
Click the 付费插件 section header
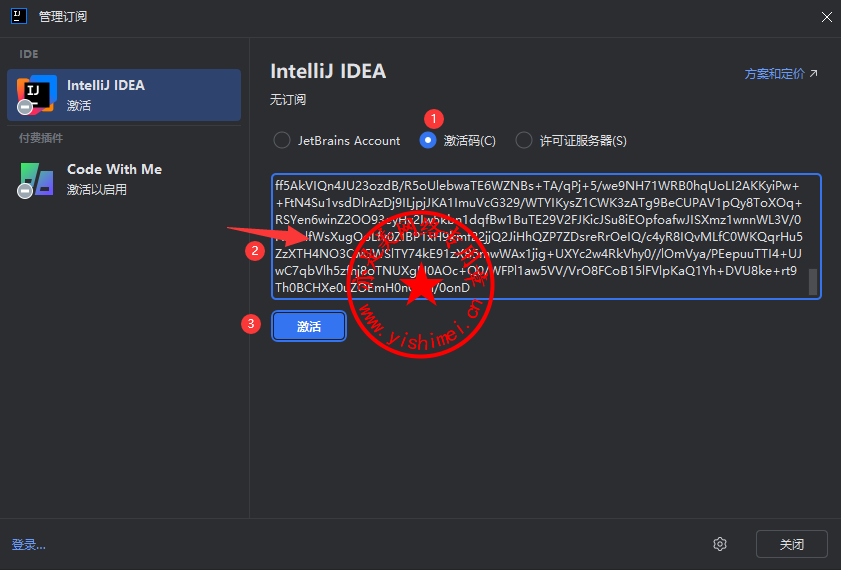40,138
